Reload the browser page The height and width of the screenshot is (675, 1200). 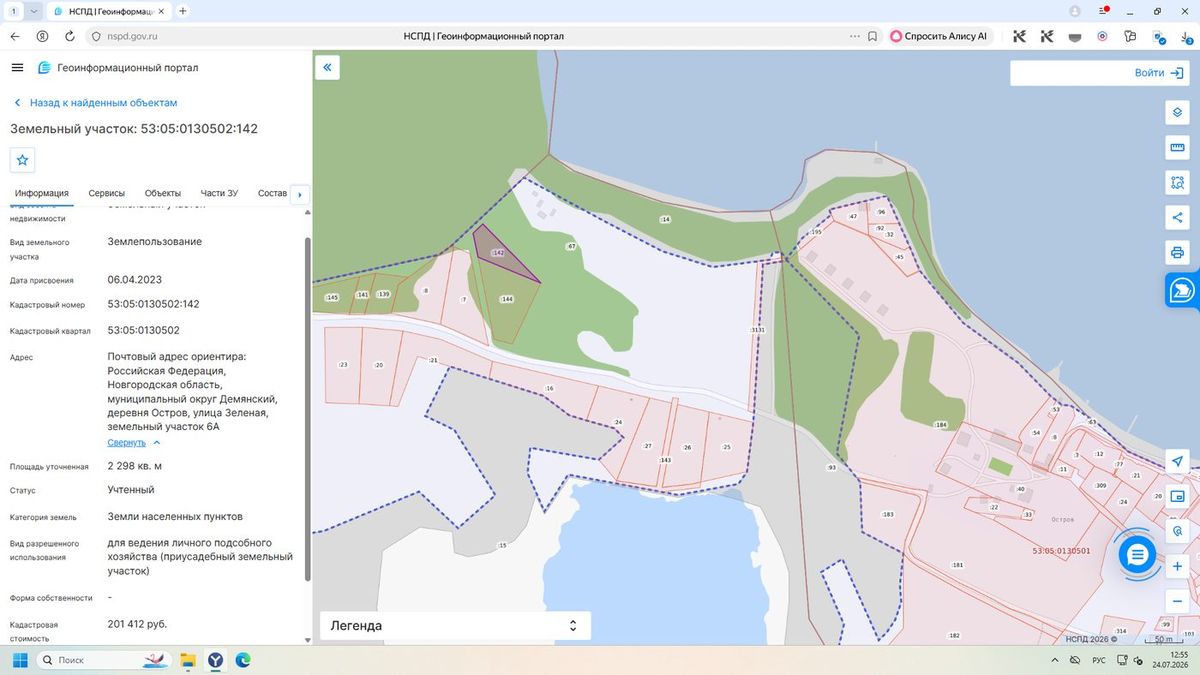69,36
